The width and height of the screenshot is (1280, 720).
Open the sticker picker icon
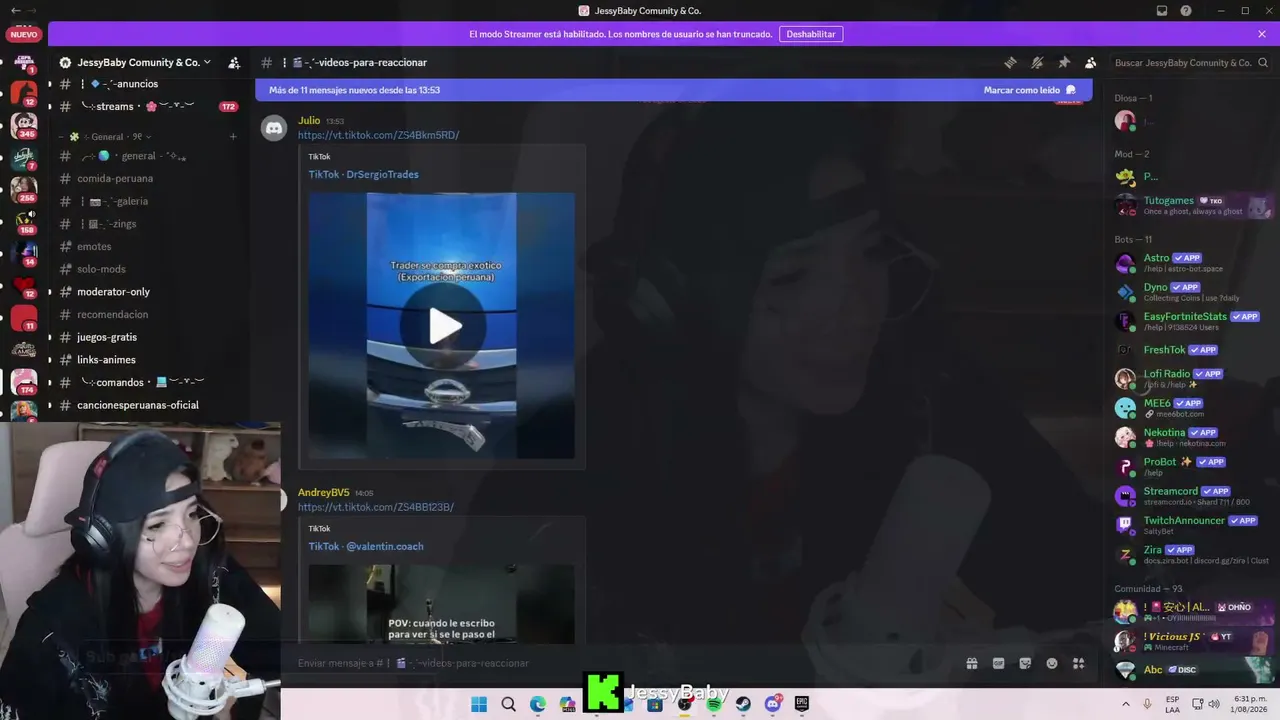point(1025,663)
